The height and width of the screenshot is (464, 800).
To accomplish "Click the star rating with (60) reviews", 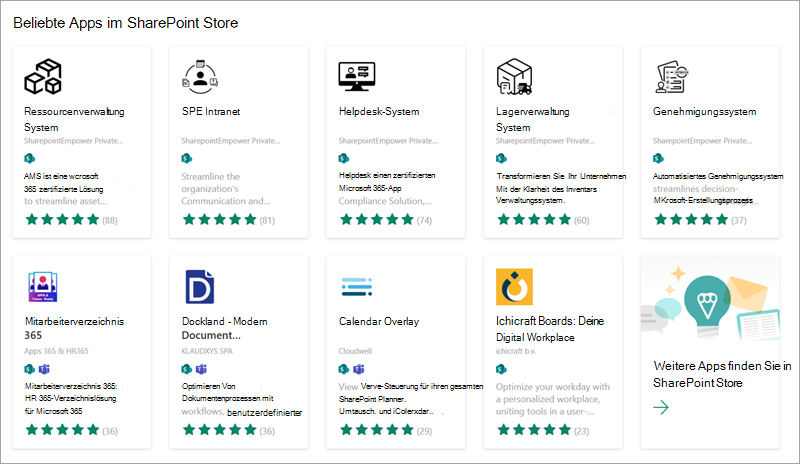I will (x=543, y=220).
